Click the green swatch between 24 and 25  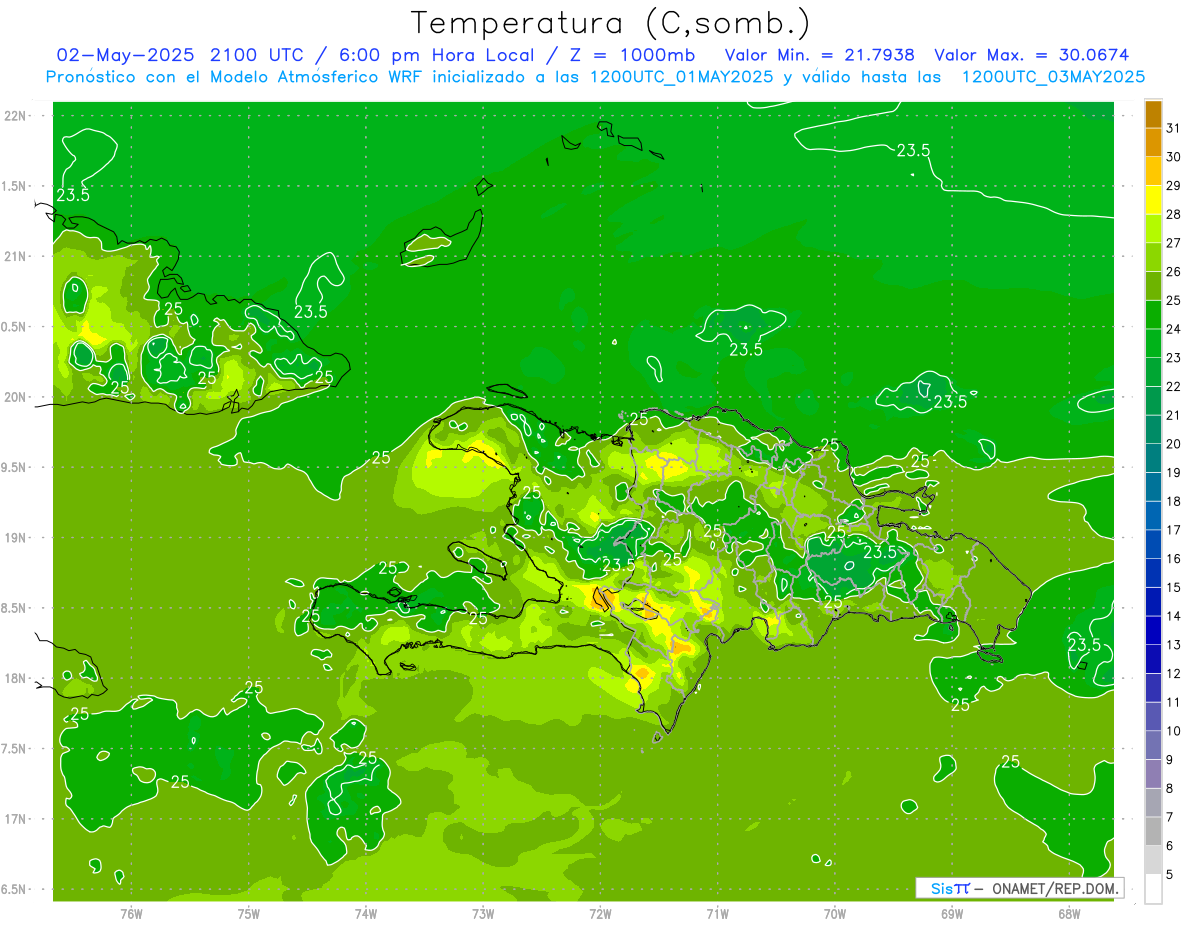[1153, 315]
